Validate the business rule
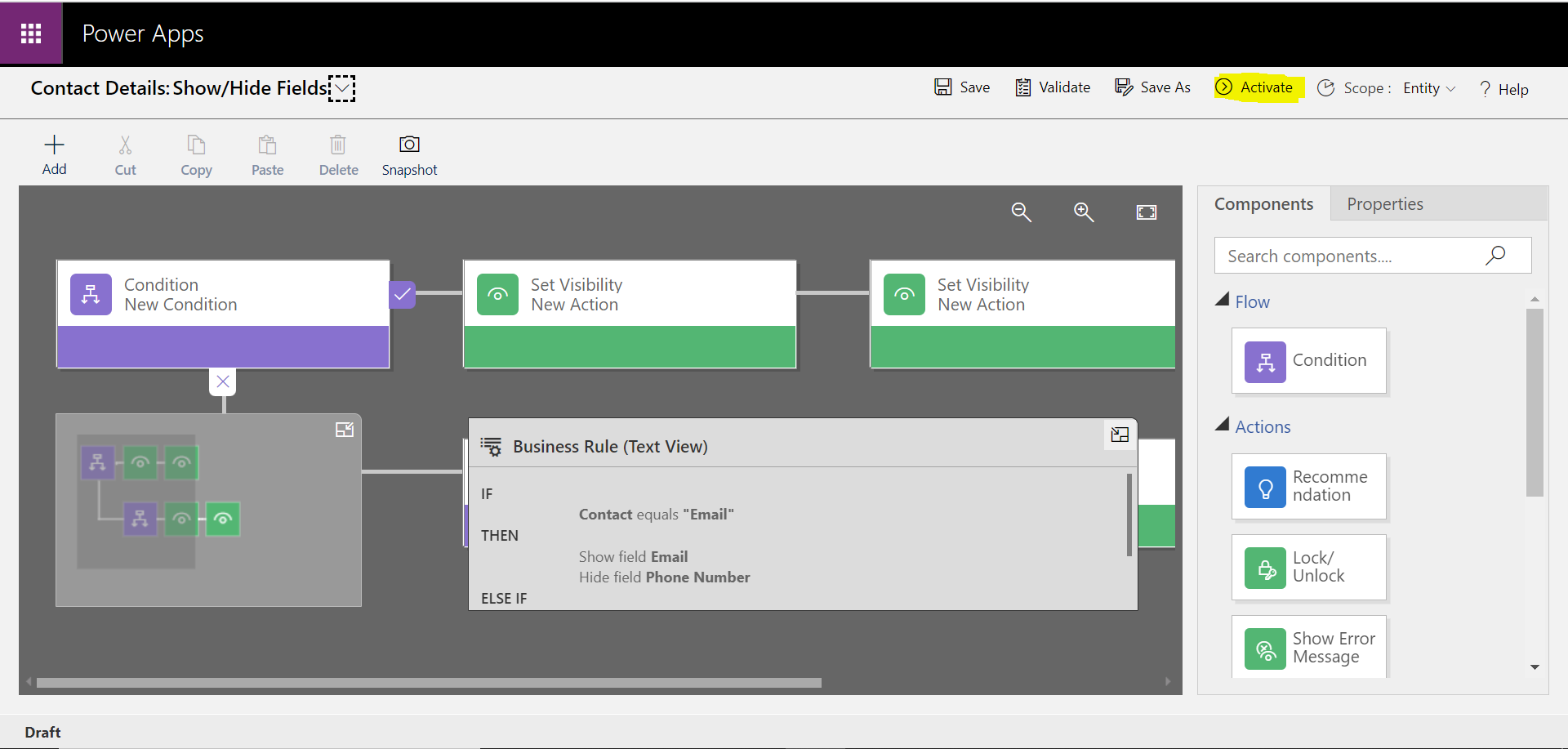This screenshot has width=1568, height=749. pyautogui.click(x=1053, y=87)
